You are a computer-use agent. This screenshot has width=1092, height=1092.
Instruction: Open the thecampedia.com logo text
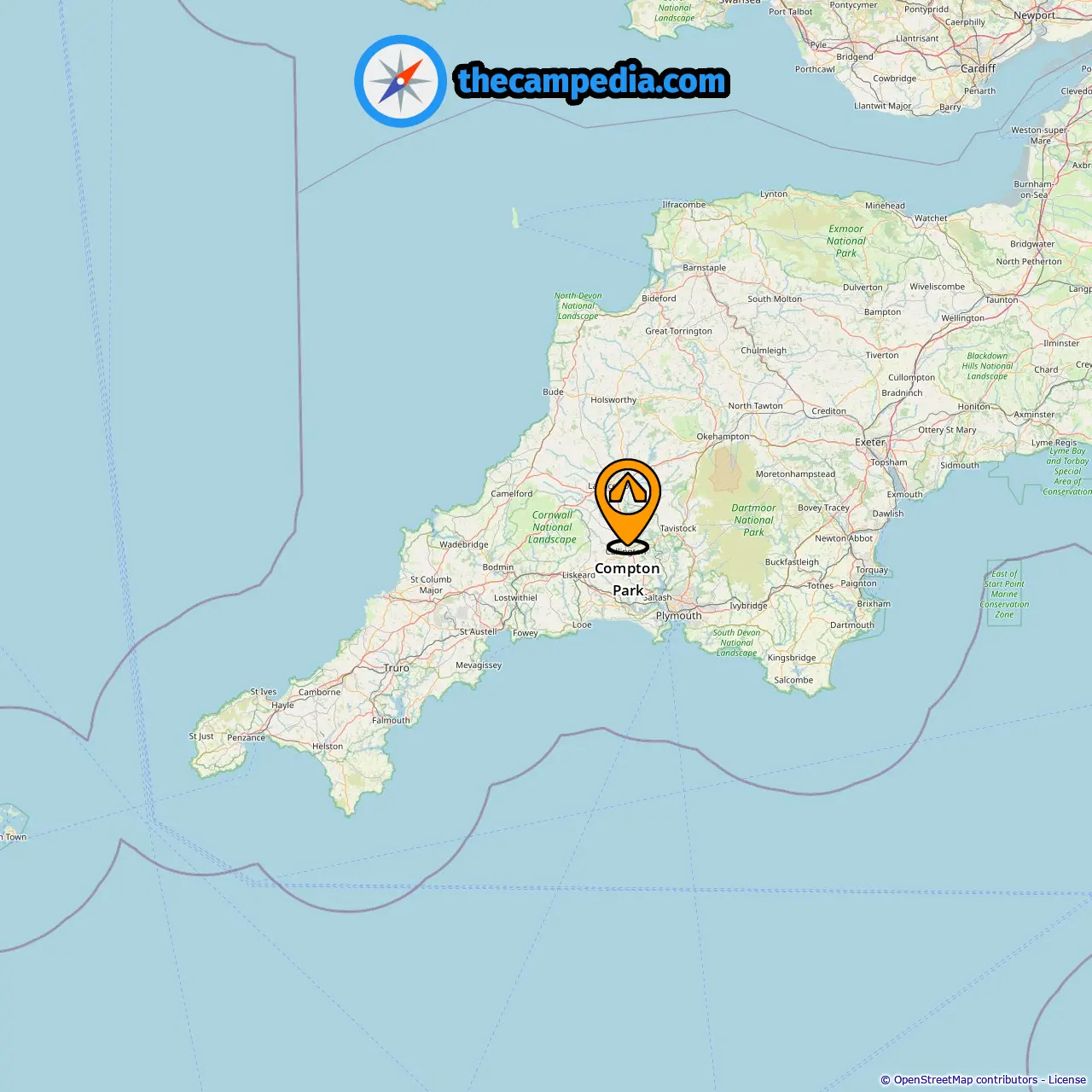pyautogui.click(x=592, y=82)
